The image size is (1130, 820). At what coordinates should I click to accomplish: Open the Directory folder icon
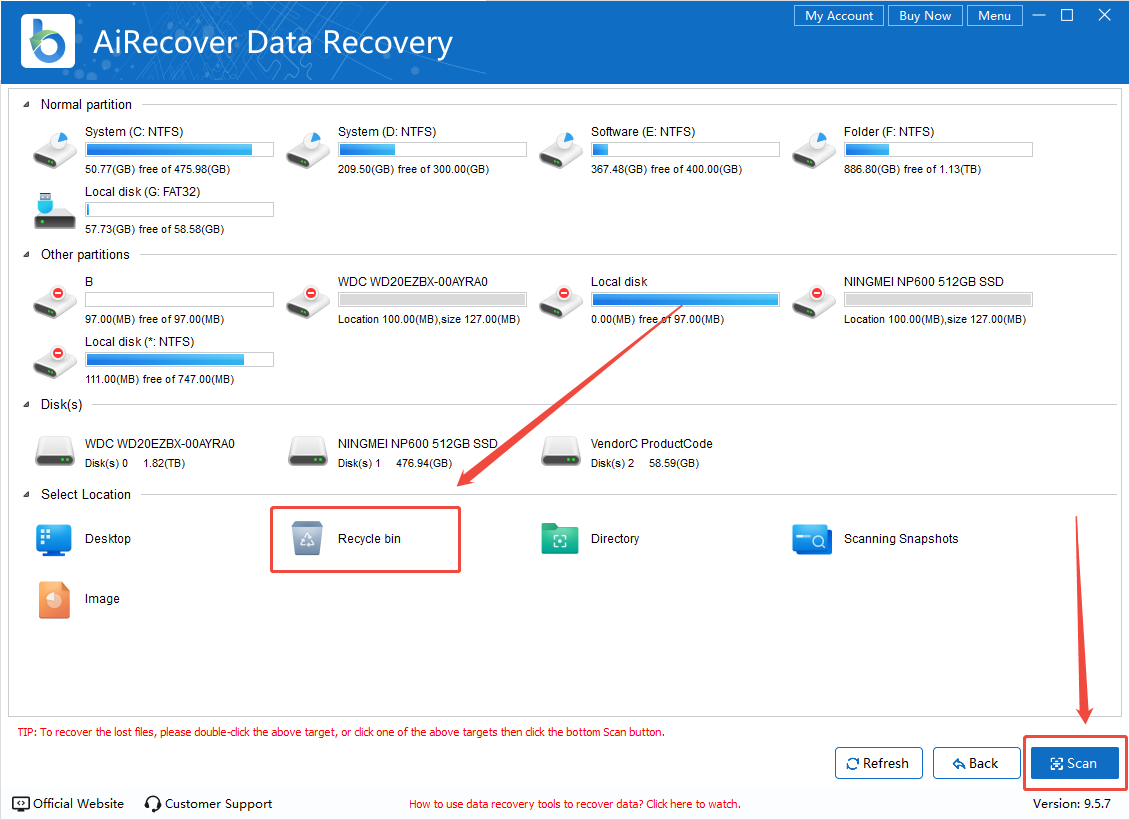[x=560, y=539]
